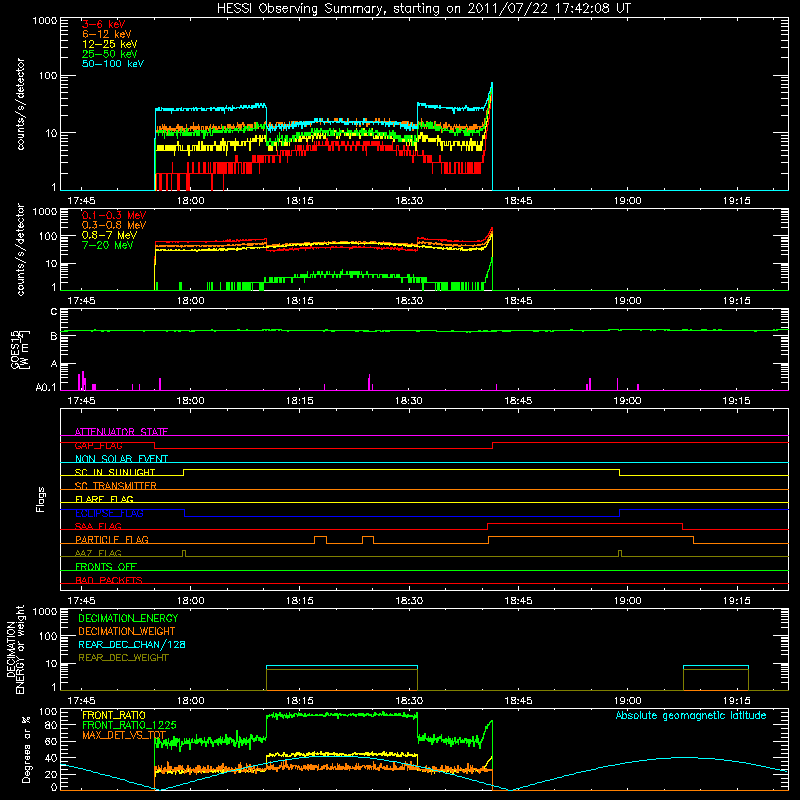Viewport: 800px width, 800px height.
Task: Click the PARTICLE_FLAG label
Action: tap(112, 540)
